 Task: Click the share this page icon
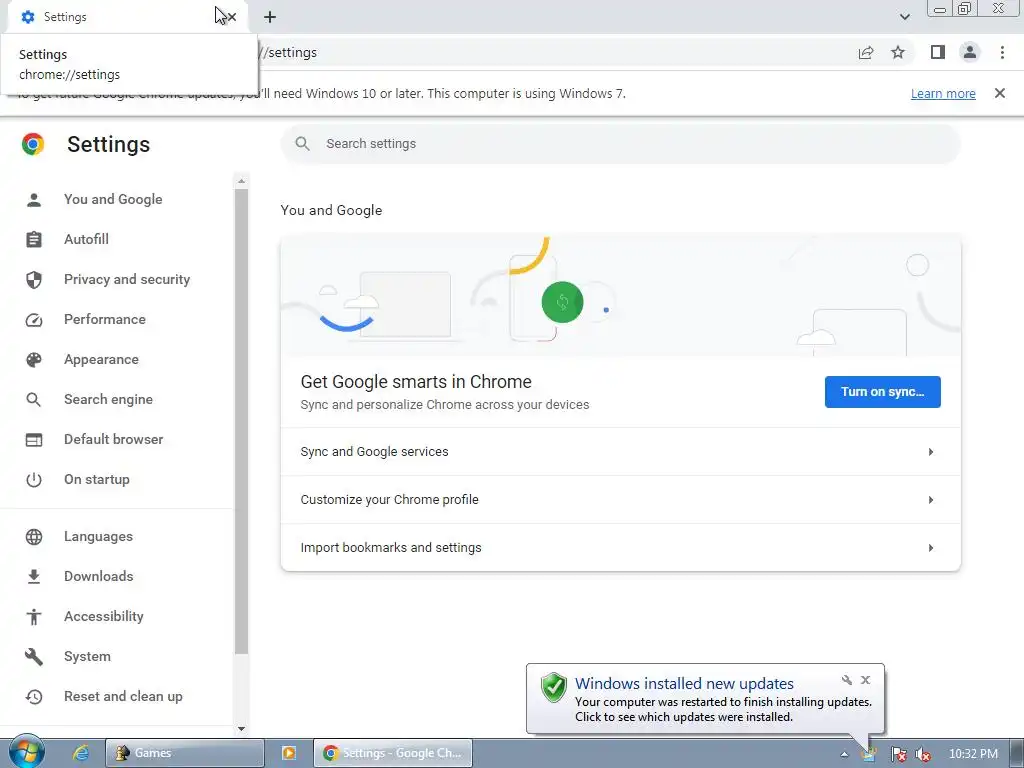[866, 52]
